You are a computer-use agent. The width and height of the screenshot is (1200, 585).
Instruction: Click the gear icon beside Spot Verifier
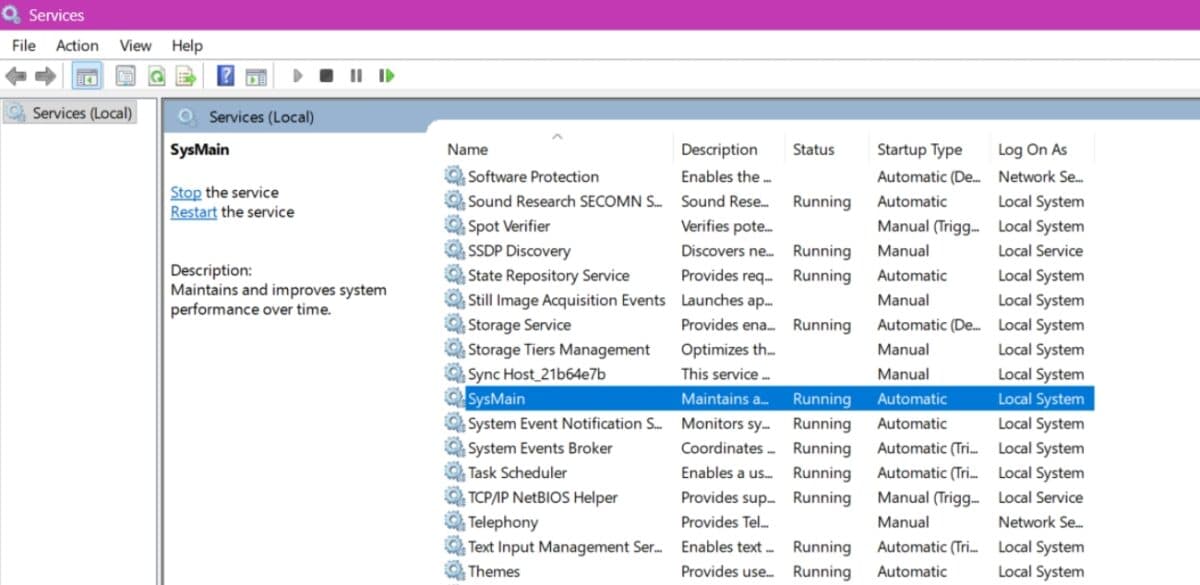pyautogui.click(x=455, y=226)
